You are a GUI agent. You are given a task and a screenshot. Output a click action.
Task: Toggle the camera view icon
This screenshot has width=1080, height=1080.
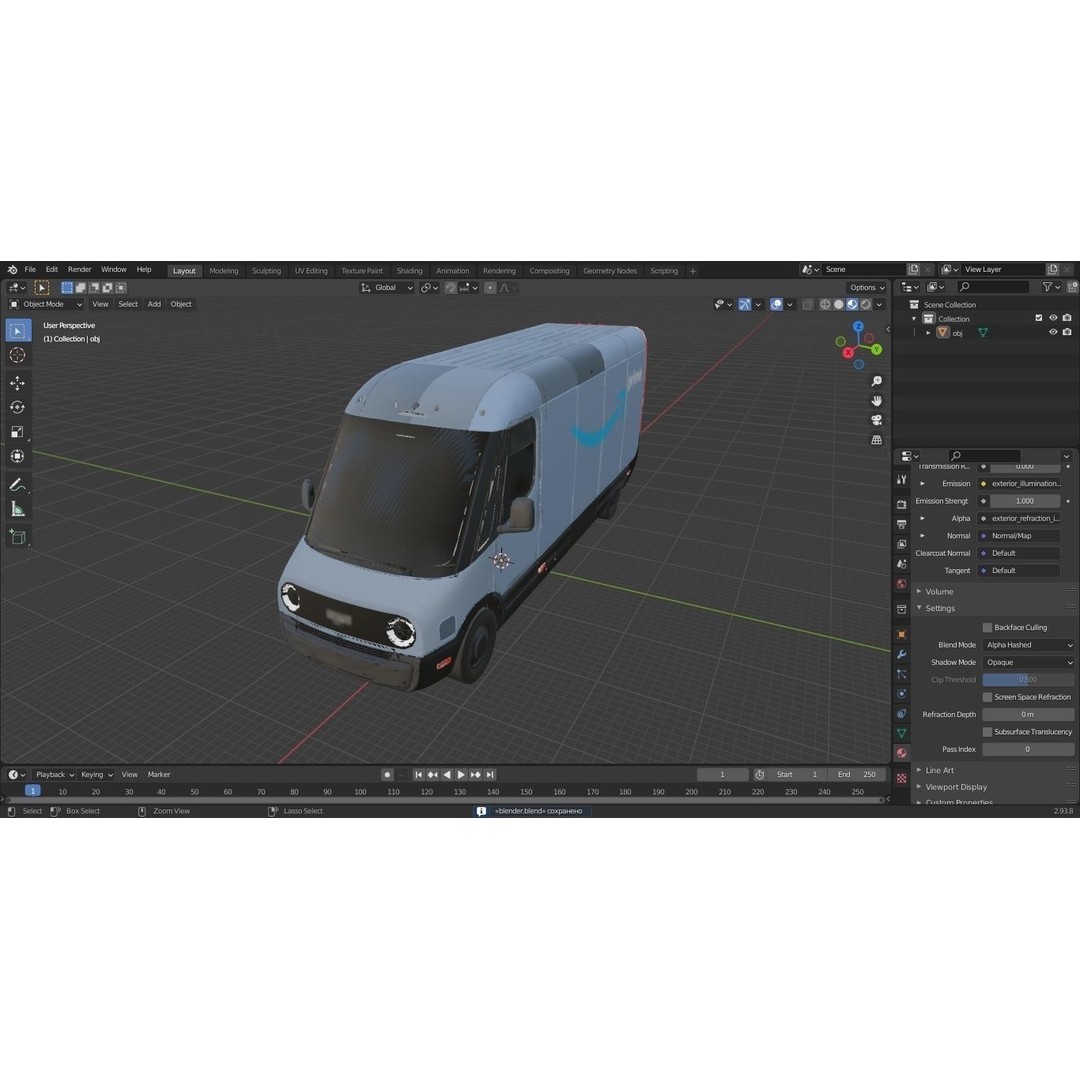(876, 419)
